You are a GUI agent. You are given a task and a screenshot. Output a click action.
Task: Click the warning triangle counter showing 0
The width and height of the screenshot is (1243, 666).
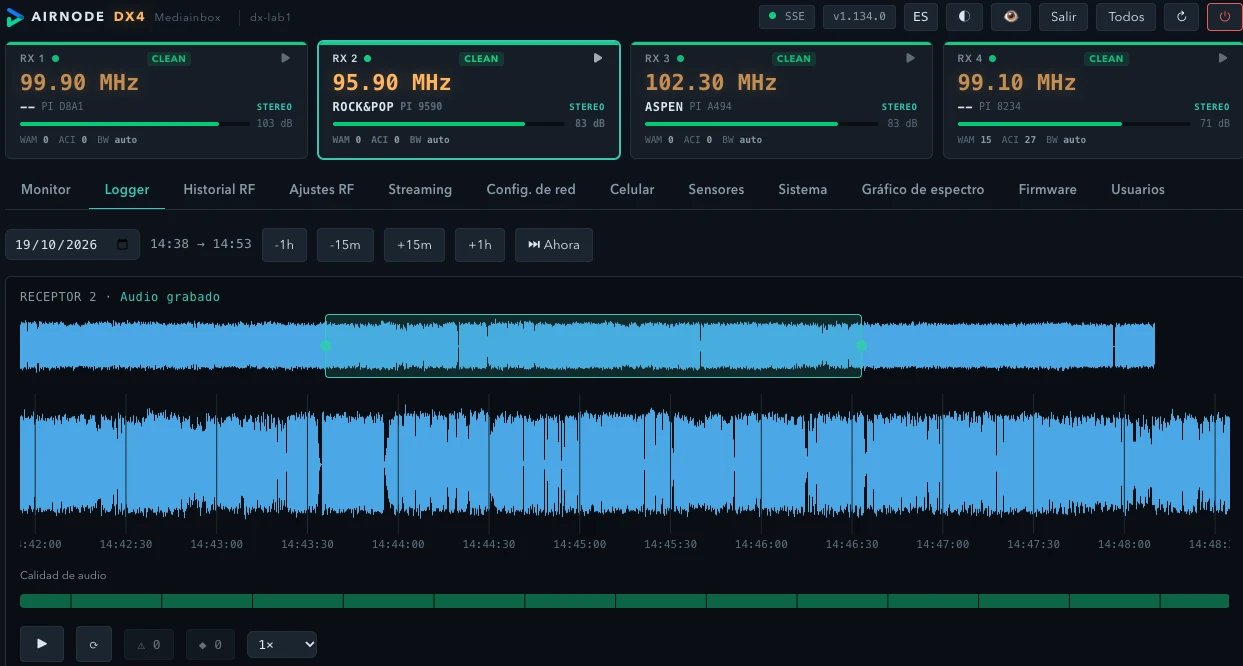click(148, 645)
